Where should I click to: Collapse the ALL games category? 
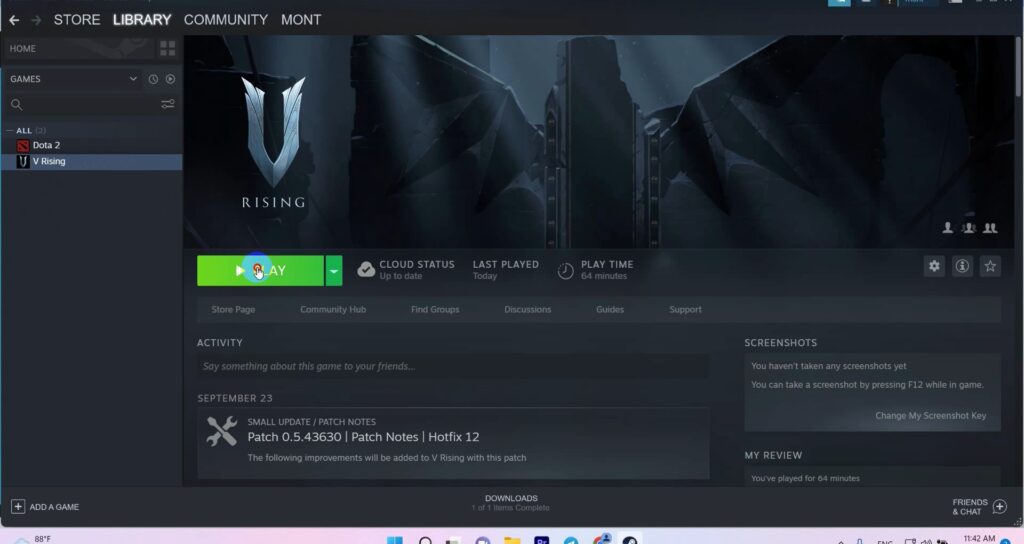[9, 131]
